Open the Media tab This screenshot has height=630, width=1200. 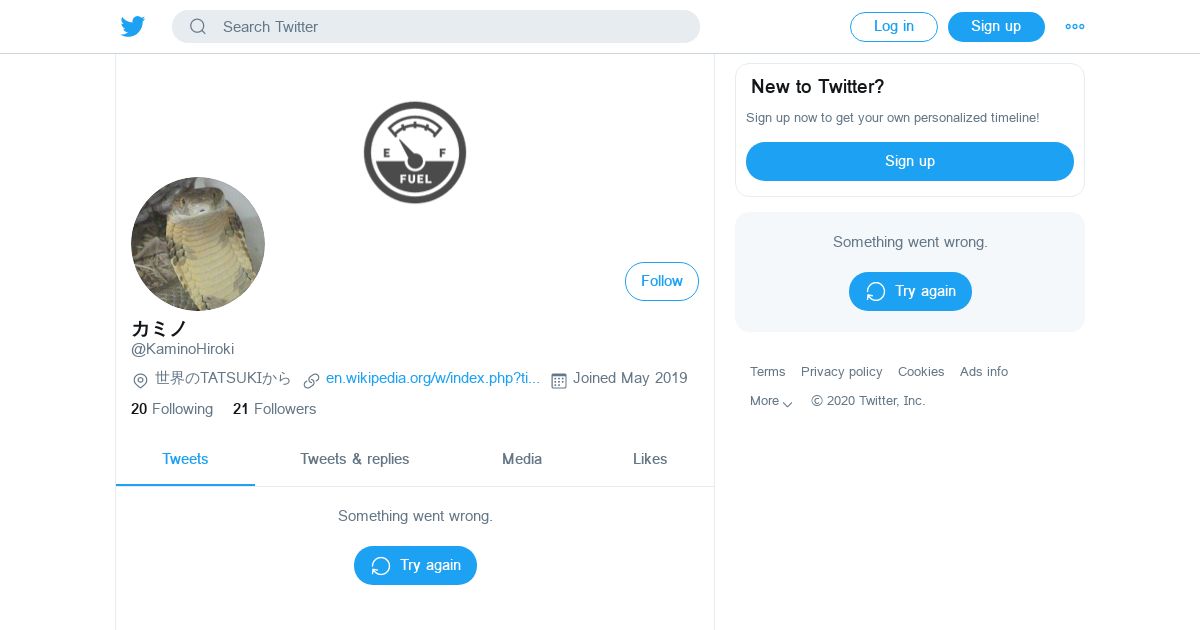(522, 459)
